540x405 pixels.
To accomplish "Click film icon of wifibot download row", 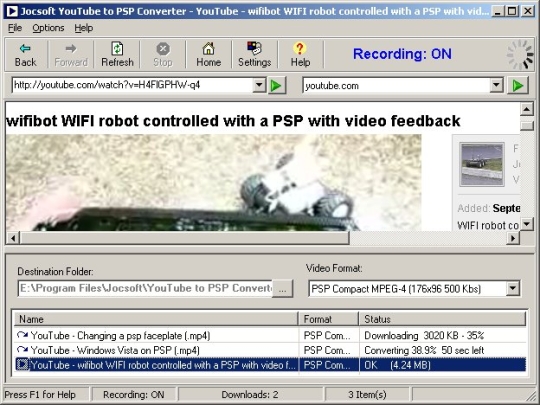I will point(22,365).
